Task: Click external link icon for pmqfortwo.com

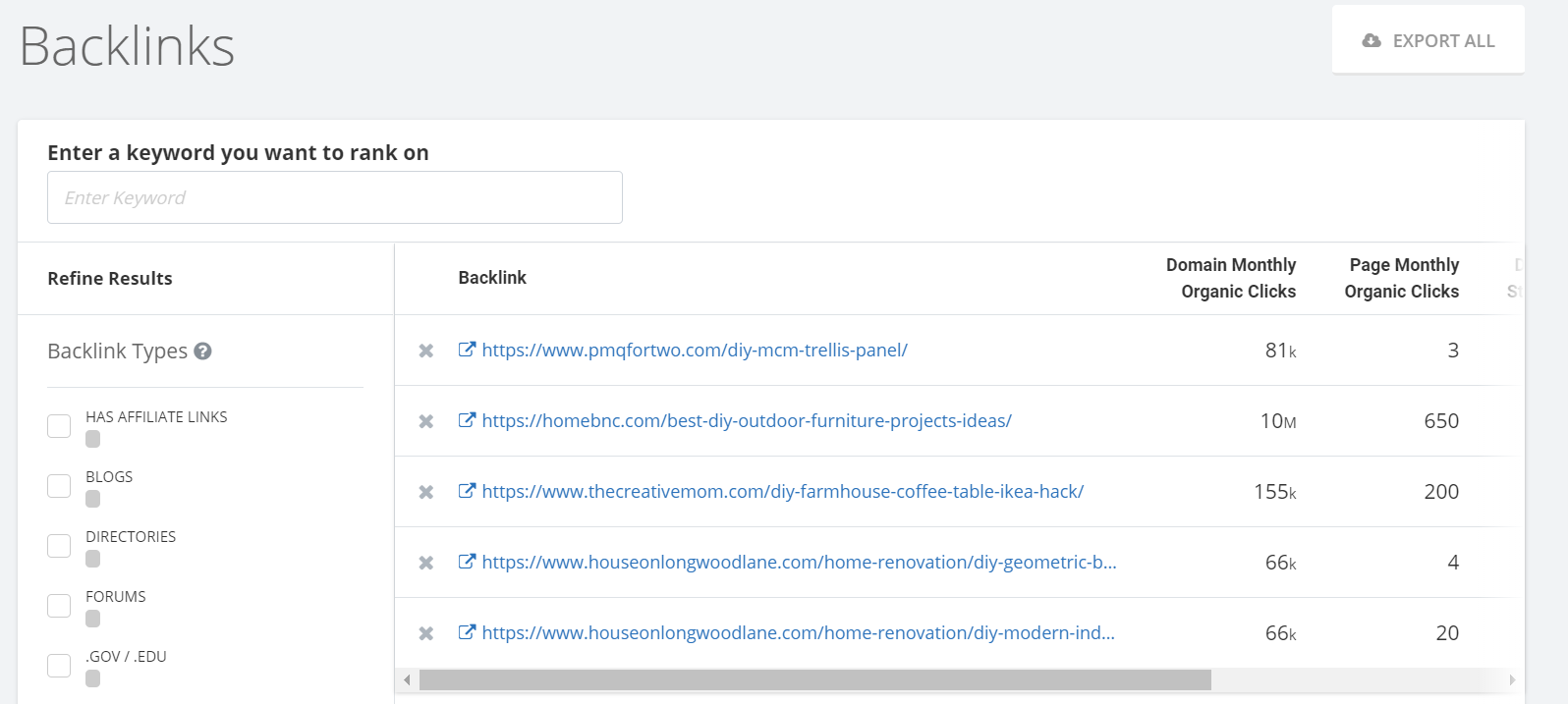Action: (x=468, y=350)
